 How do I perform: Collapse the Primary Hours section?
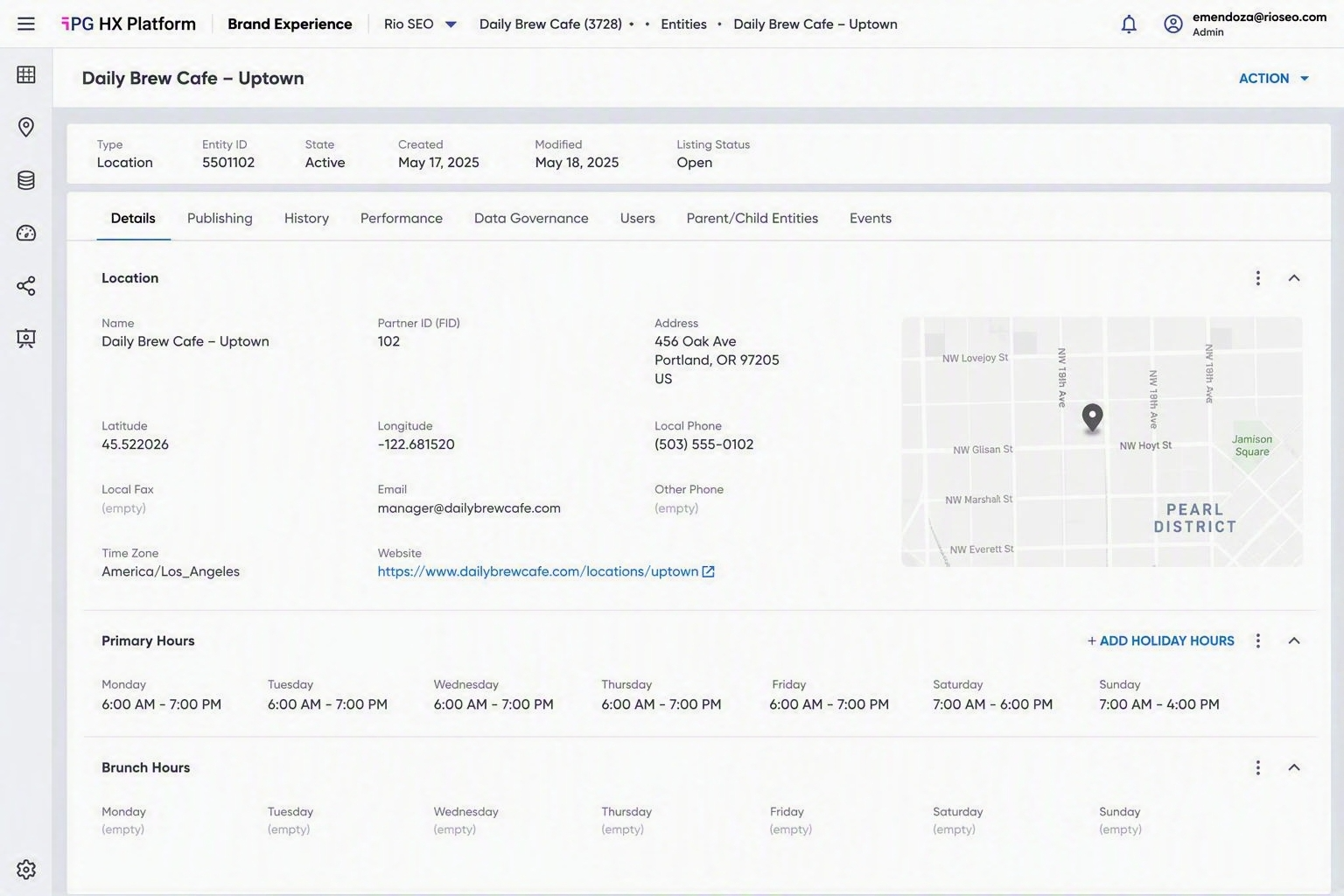click(1294, 640)
